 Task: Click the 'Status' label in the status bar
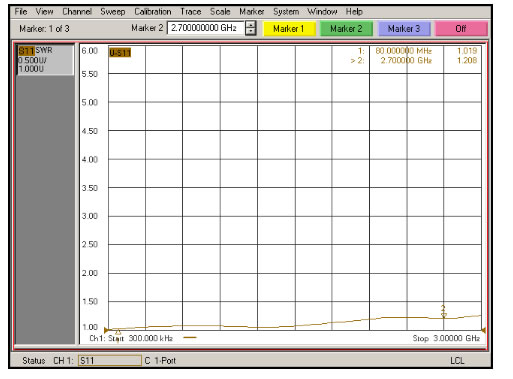coord(34,361)
